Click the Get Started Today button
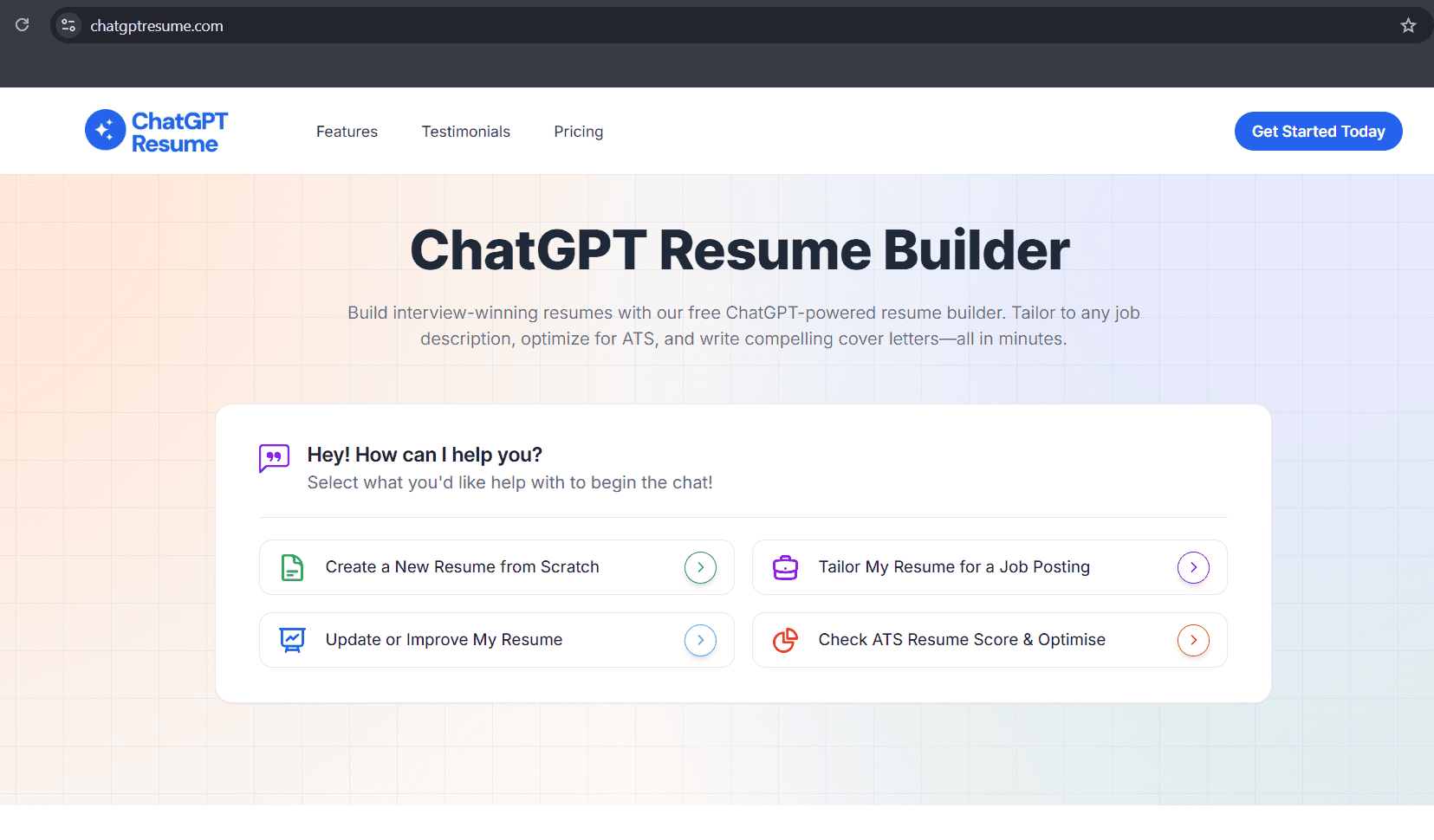 click(1318, 132)
